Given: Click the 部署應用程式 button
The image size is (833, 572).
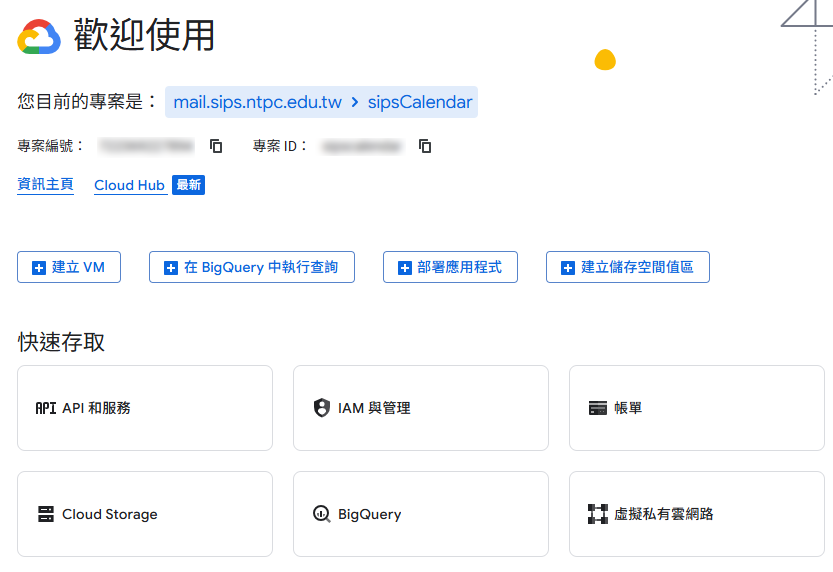Looking at the screenshot, I should tap(450, 267).
